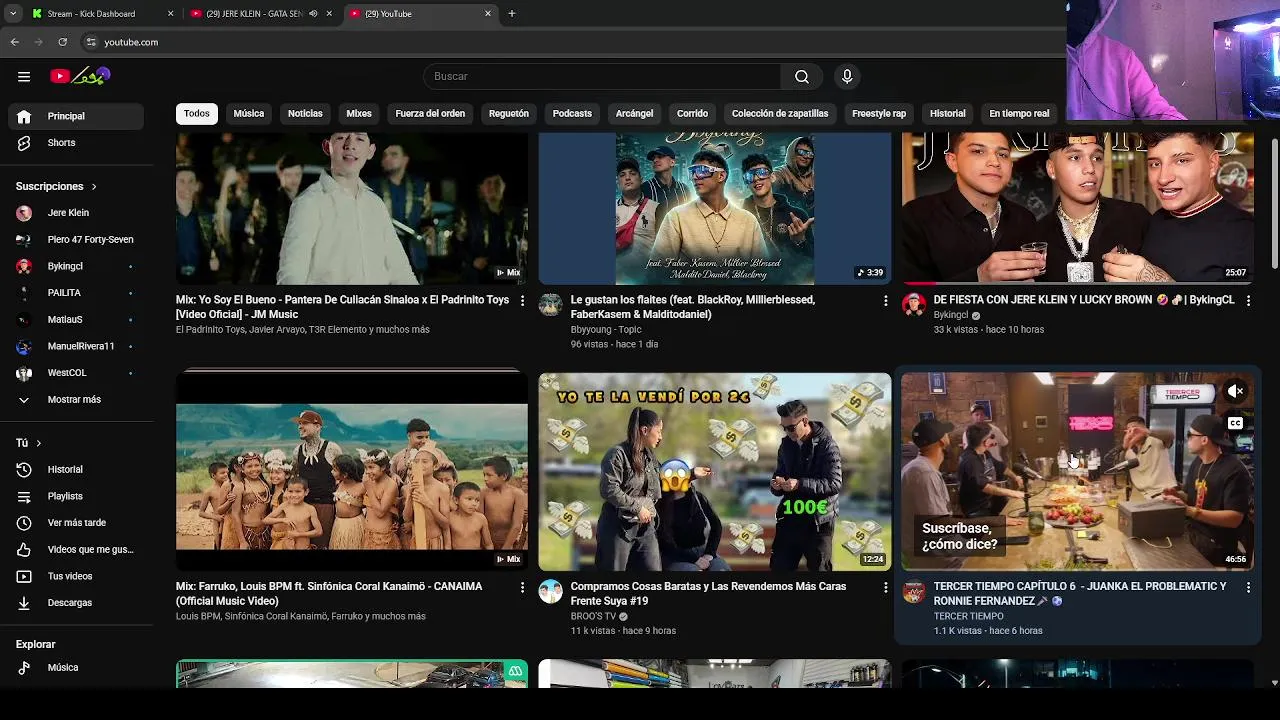The height and width of the screenshot is (720, 1280).
Task: Open Descargas in sidebar
Action: coord(76,603)
